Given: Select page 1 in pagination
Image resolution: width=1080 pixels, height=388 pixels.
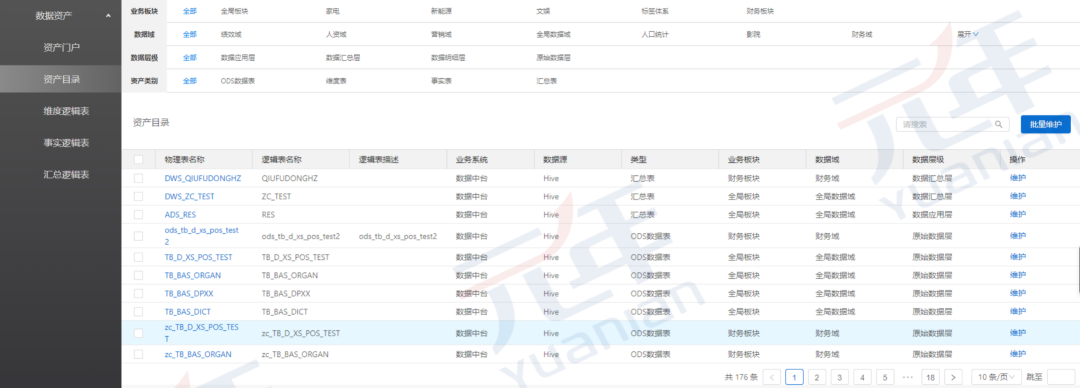Looking at the screenshot, I should 794,377.
